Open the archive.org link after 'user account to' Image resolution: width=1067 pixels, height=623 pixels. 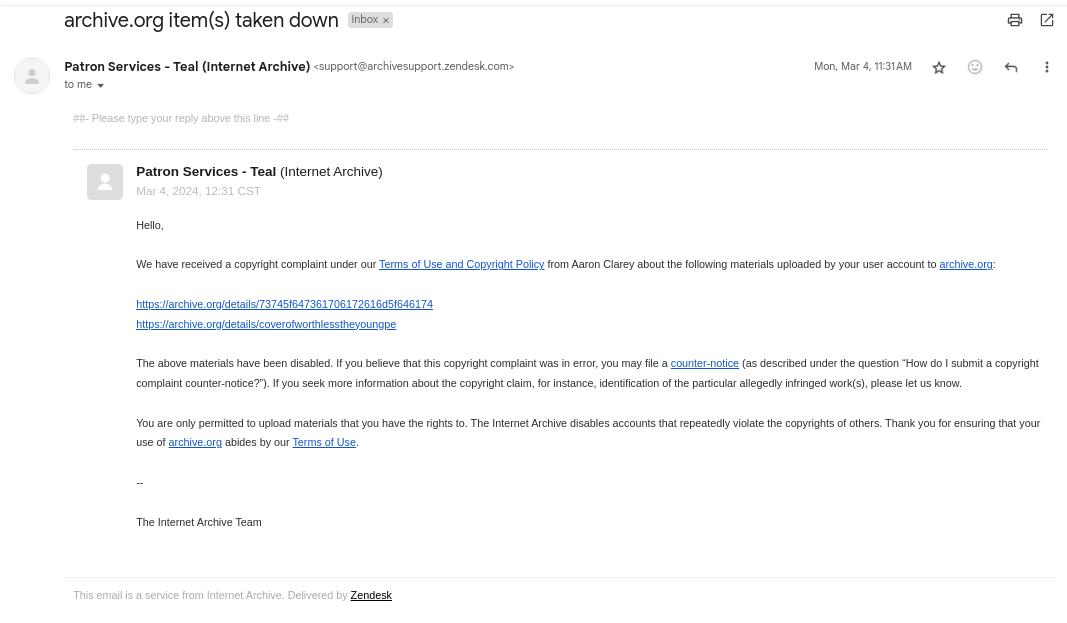(x=966, y=265)
